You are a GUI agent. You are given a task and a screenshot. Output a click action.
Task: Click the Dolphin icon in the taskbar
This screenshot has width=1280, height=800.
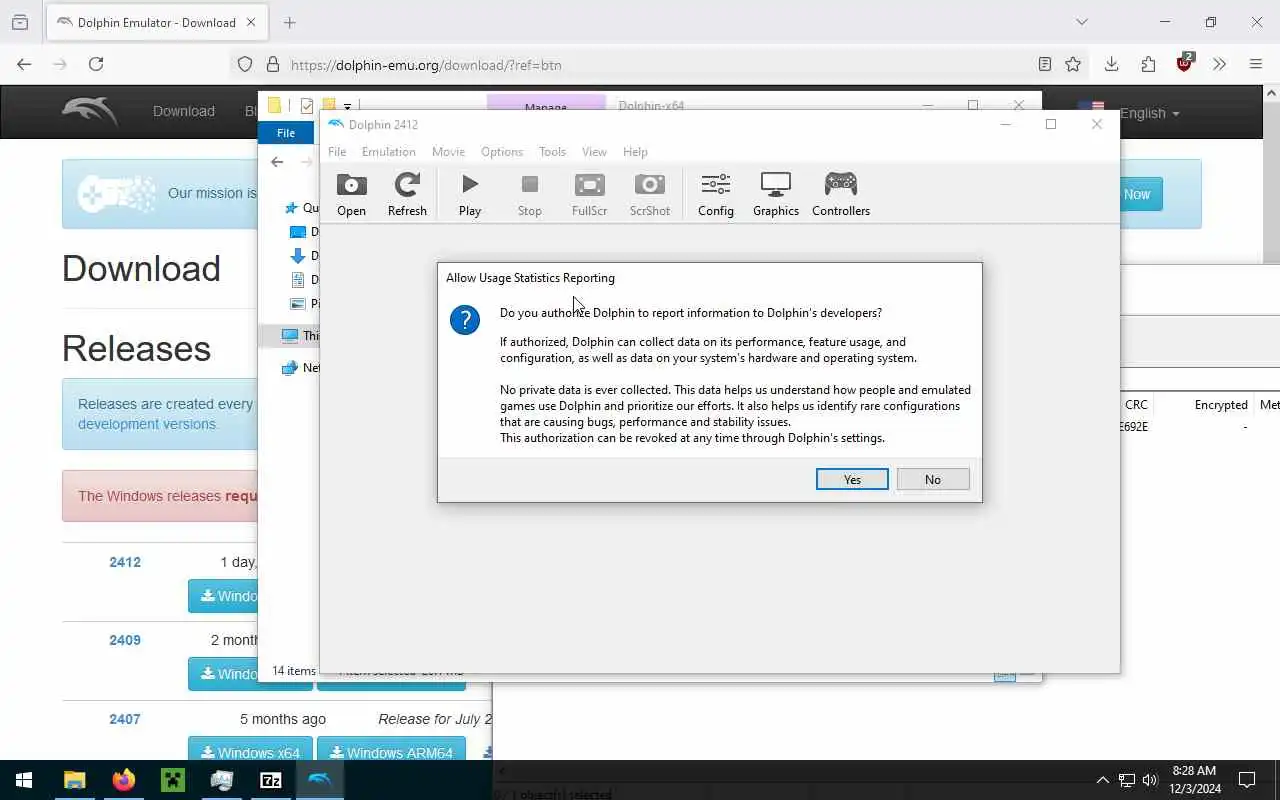pos(320,780)
